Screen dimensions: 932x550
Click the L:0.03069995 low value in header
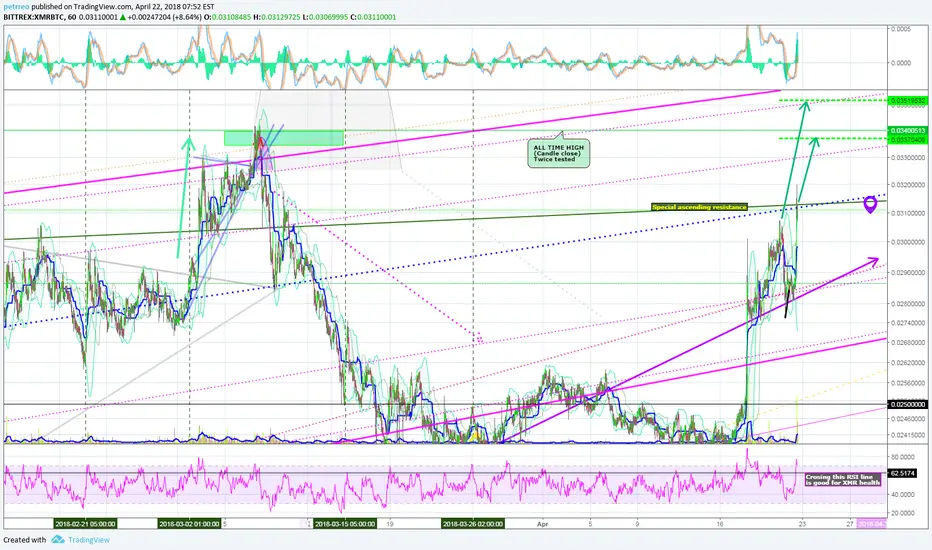point(325,17)
